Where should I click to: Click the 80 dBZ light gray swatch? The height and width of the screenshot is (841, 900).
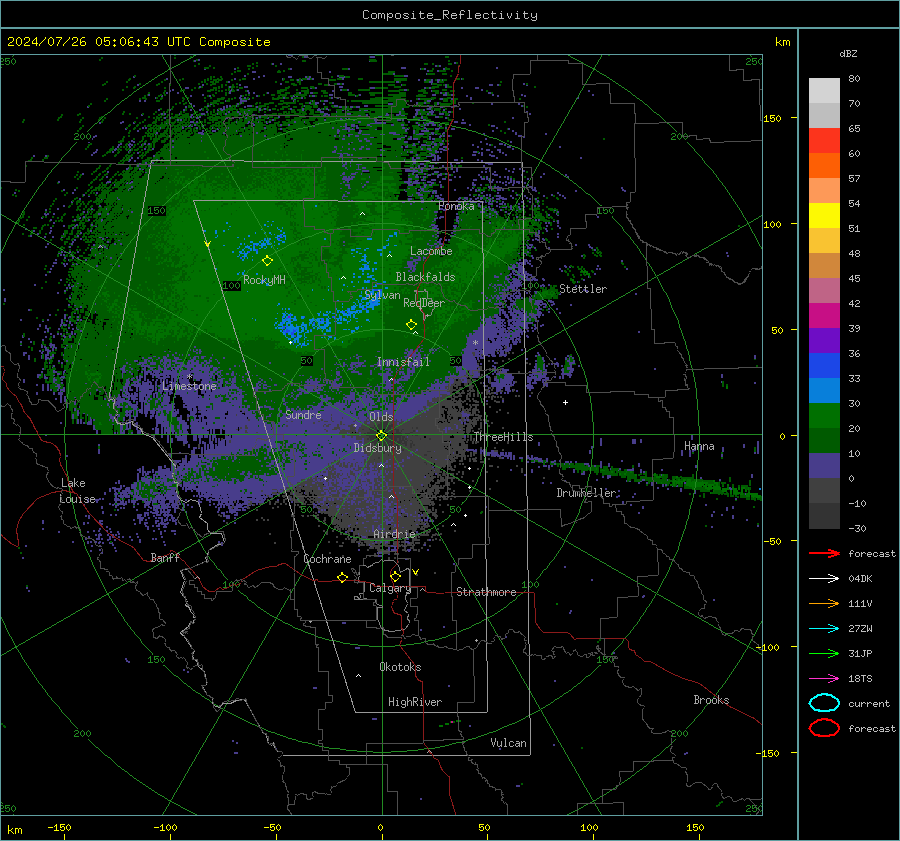point(824,90)
